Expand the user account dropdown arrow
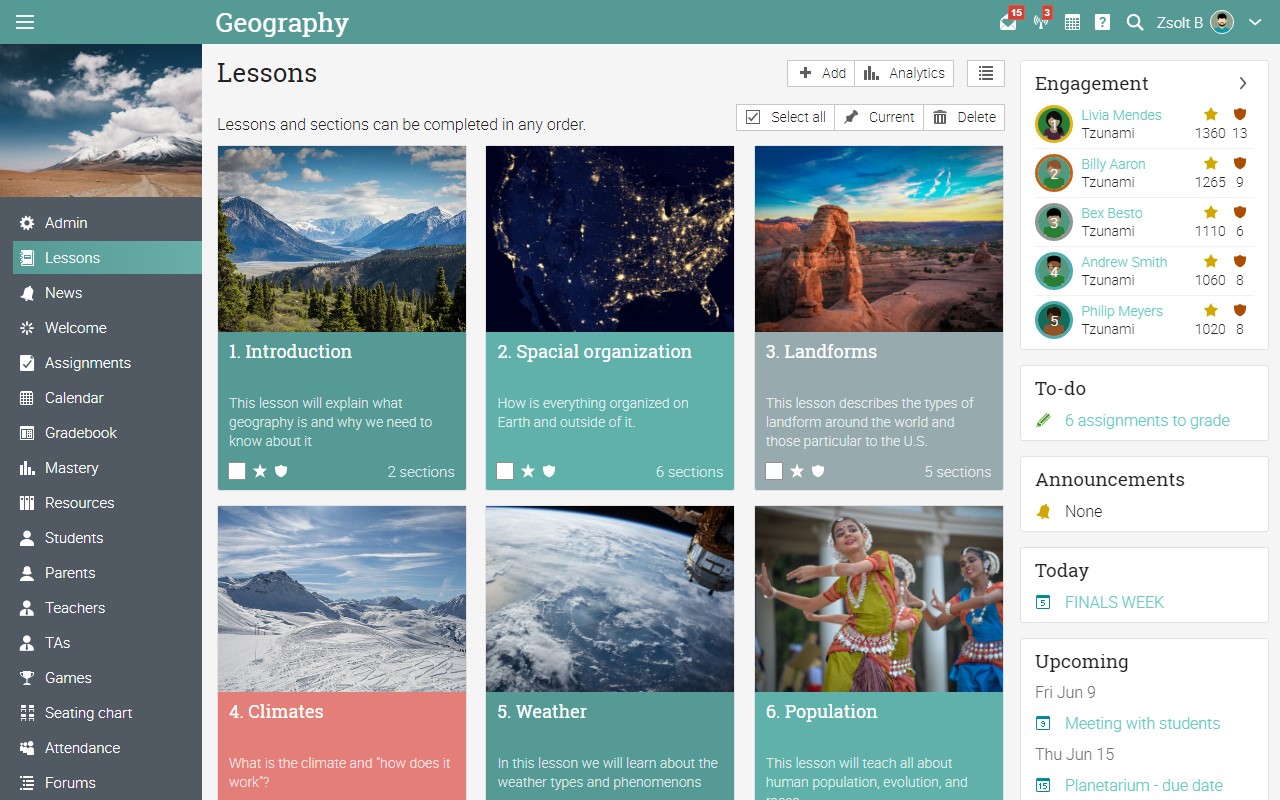 click(x=1255, y=22)
